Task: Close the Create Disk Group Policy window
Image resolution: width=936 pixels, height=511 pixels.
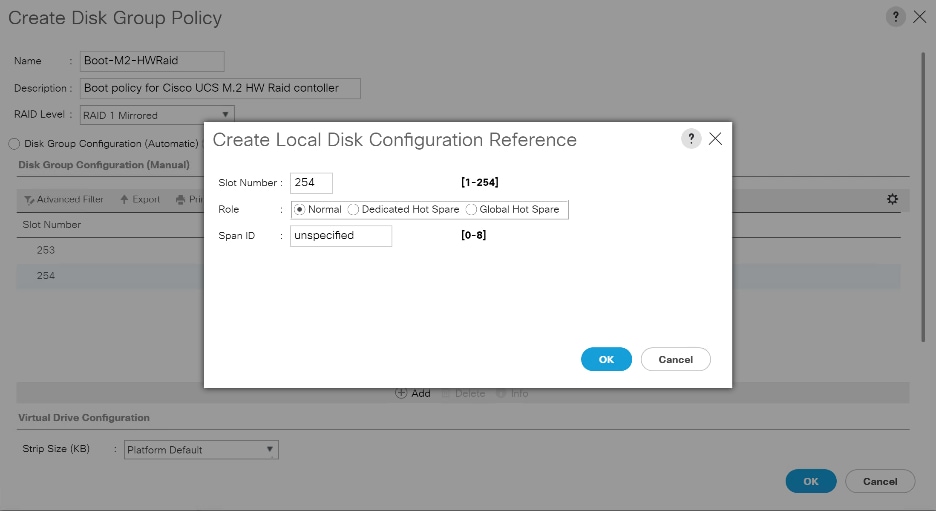Action: (920, 17)
